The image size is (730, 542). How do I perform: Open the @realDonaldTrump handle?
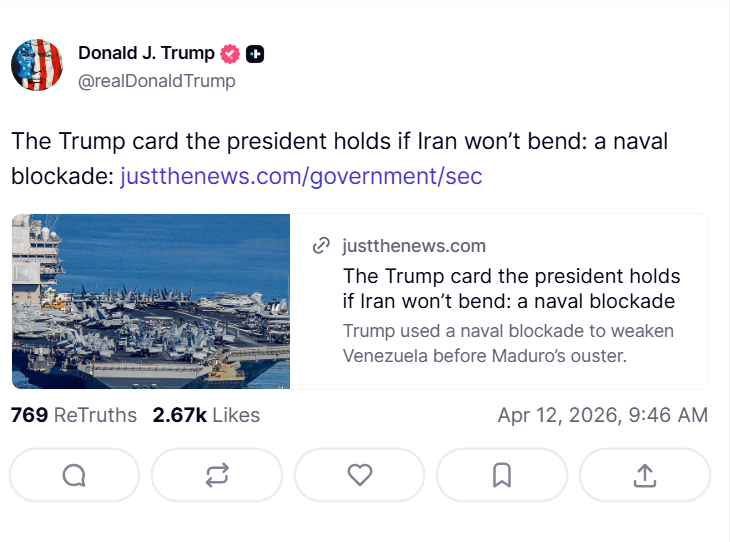157,81
